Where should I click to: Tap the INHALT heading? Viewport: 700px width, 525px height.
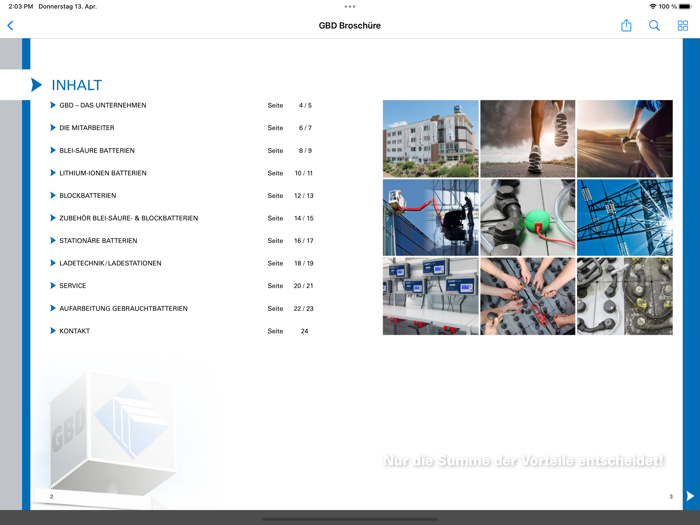pos(76,85)
